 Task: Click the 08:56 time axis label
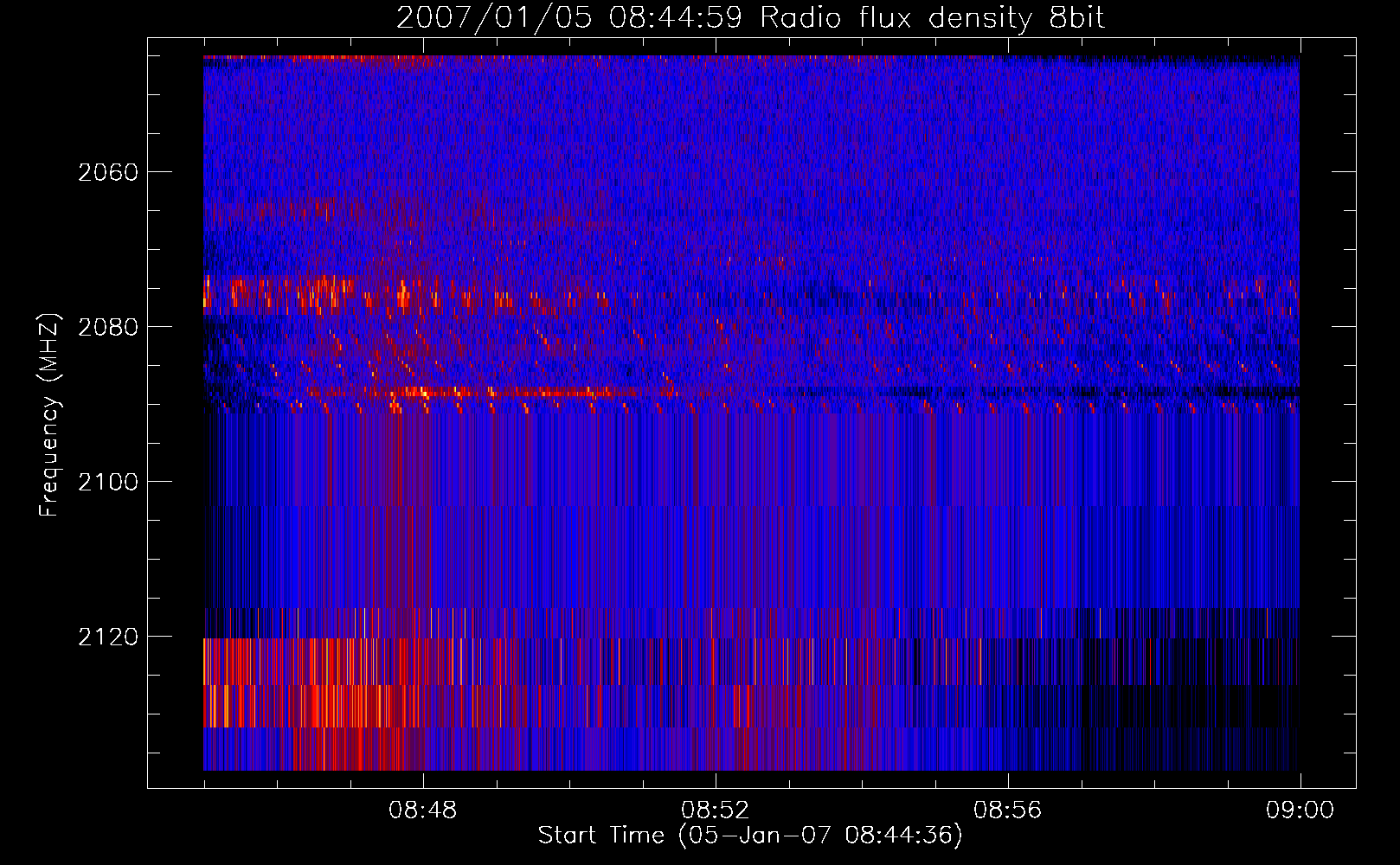[x=1008, y=811]
